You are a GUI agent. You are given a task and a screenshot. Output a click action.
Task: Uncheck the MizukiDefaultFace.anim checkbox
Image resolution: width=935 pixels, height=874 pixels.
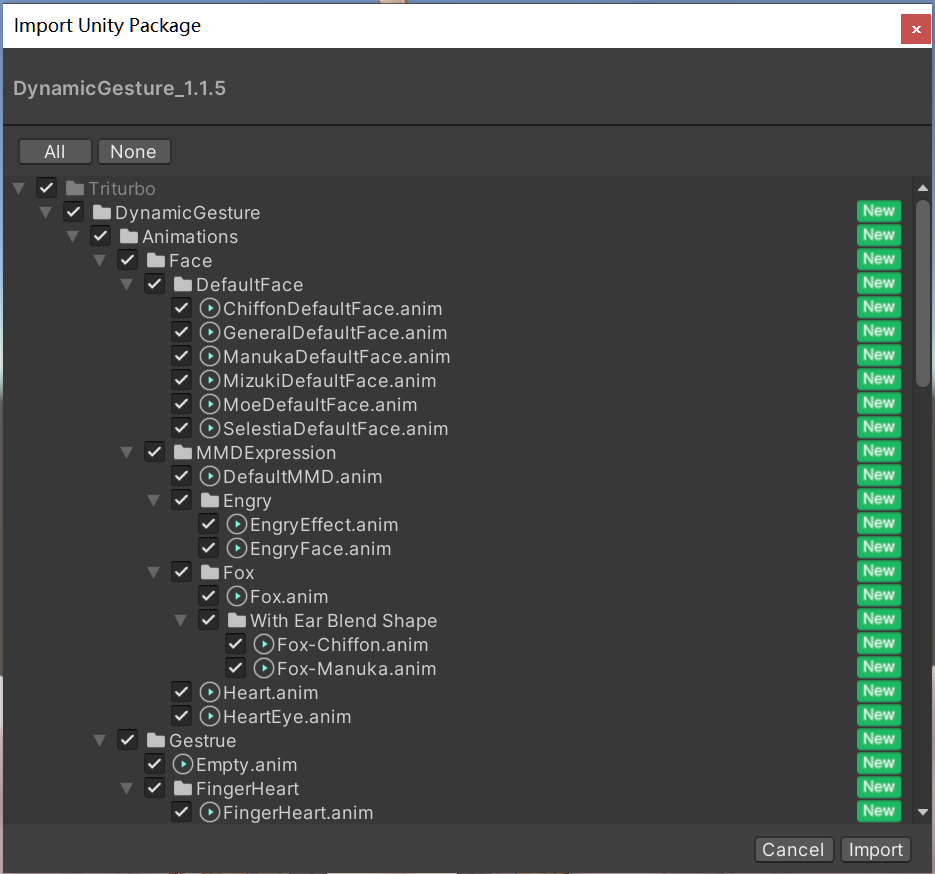[181, 381]
